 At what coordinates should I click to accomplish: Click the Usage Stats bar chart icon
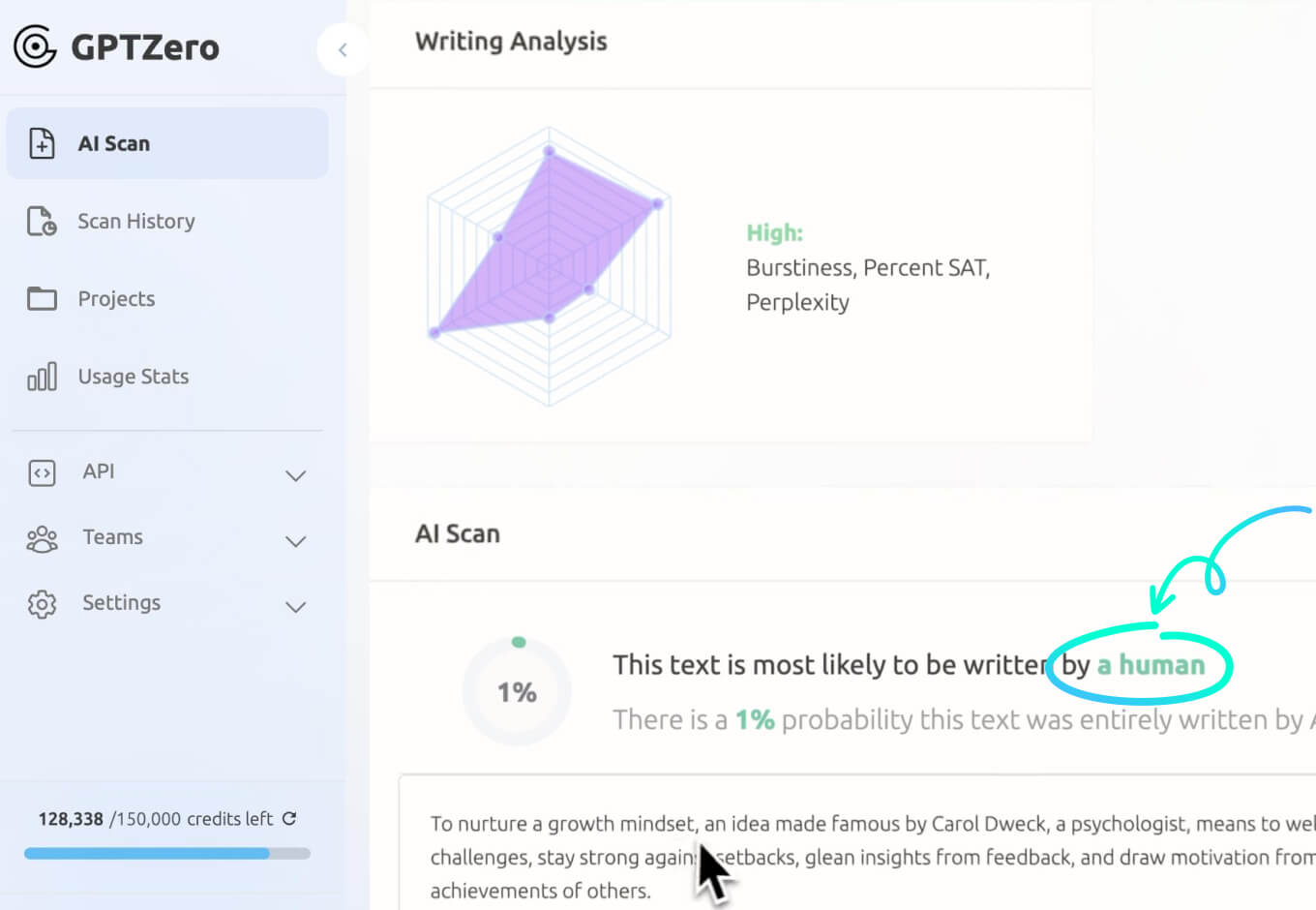point(42,377)
